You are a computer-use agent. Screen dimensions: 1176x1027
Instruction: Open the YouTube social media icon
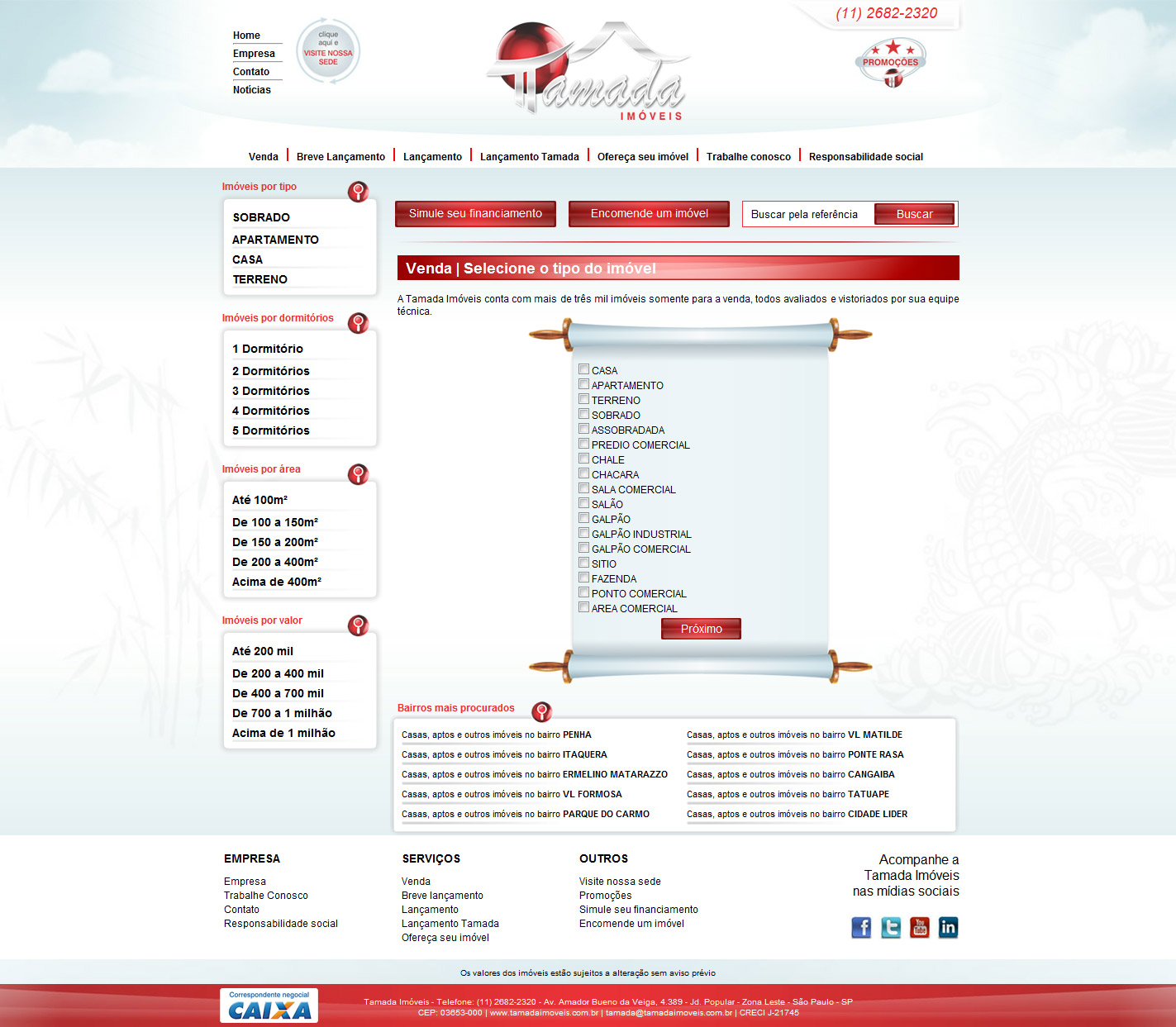[x=920, y=927]
